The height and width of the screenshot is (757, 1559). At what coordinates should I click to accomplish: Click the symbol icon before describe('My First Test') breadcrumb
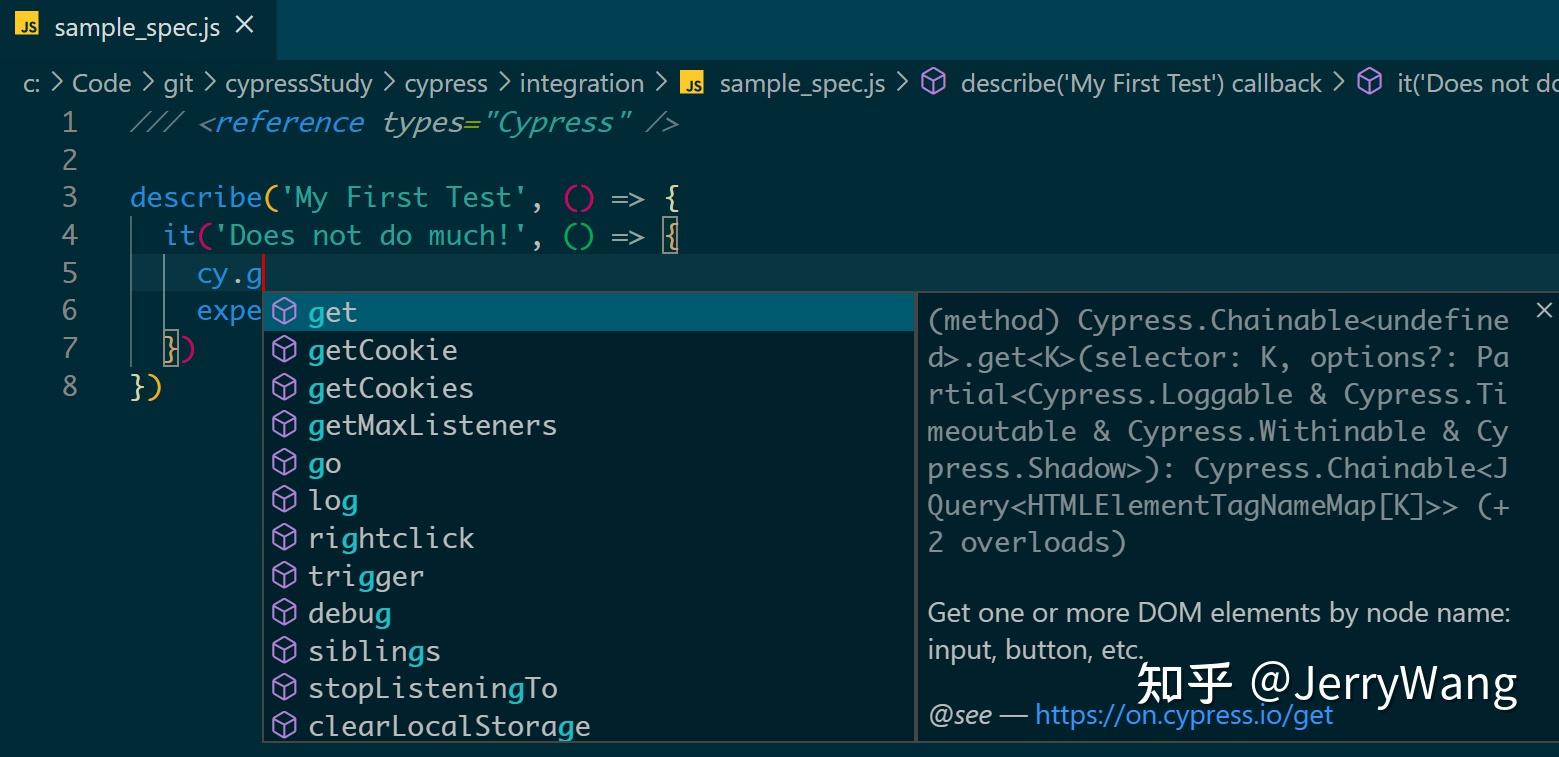click(x=933, y=83)
